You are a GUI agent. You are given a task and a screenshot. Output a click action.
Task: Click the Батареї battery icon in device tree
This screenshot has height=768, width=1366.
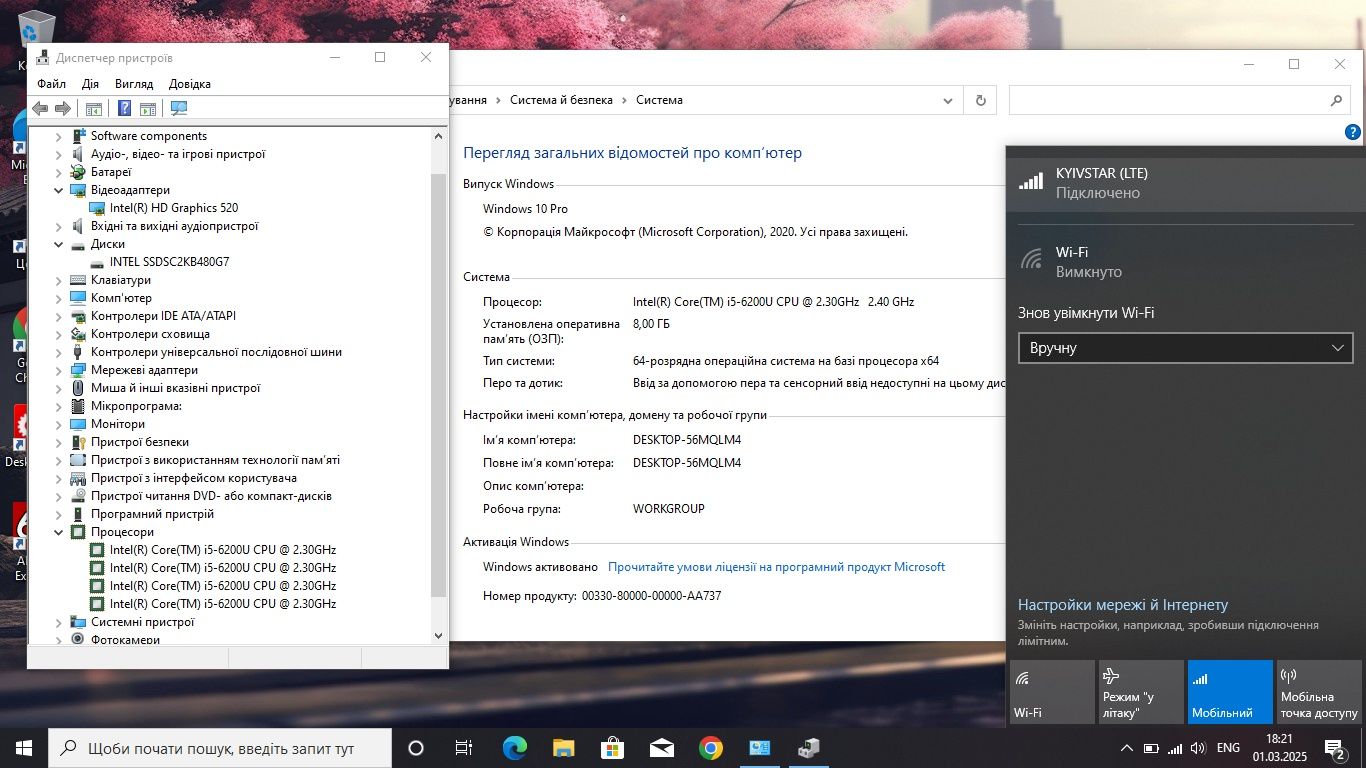[x=78, y=172]
